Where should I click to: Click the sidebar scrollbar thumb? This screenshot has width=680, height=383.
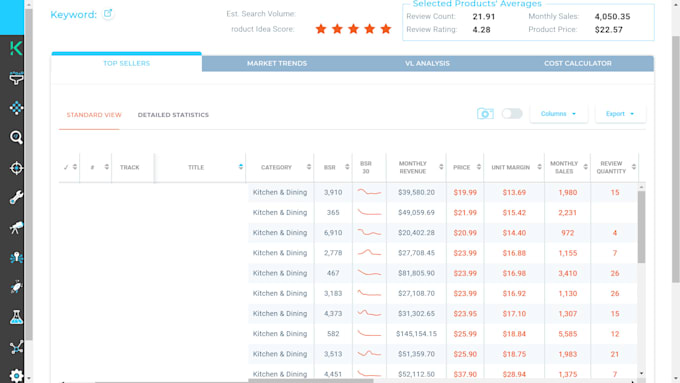coord(29,173)
